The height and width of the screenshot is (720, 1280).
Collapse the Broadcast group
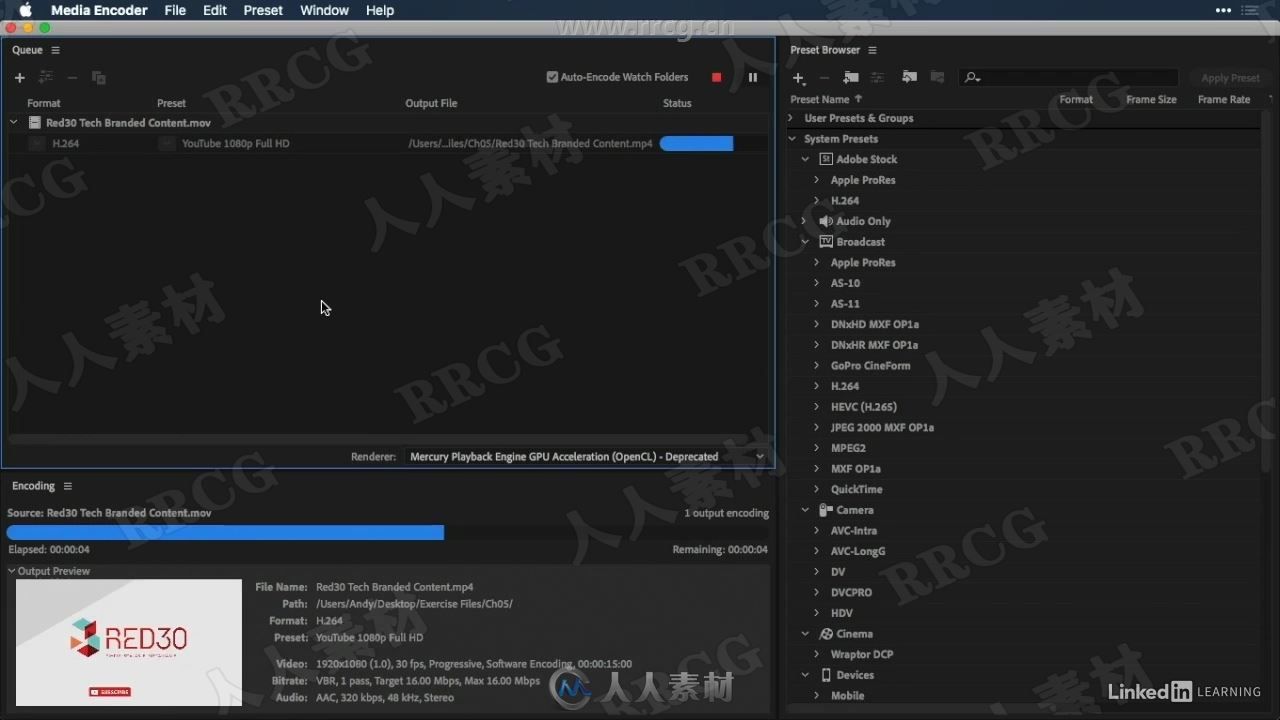[805, 242]
